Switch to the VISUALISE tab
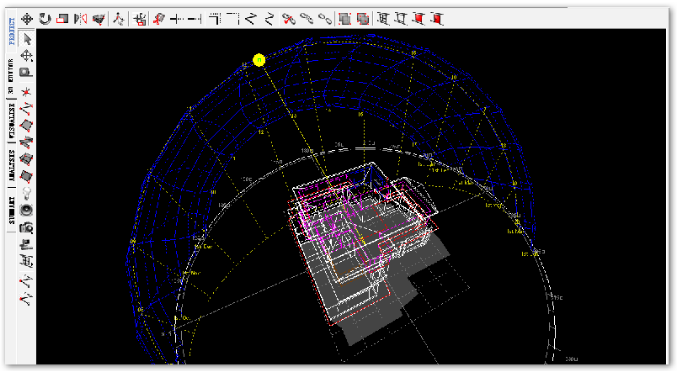The width and height of the screenshot is (678, 371). point(12,120)
